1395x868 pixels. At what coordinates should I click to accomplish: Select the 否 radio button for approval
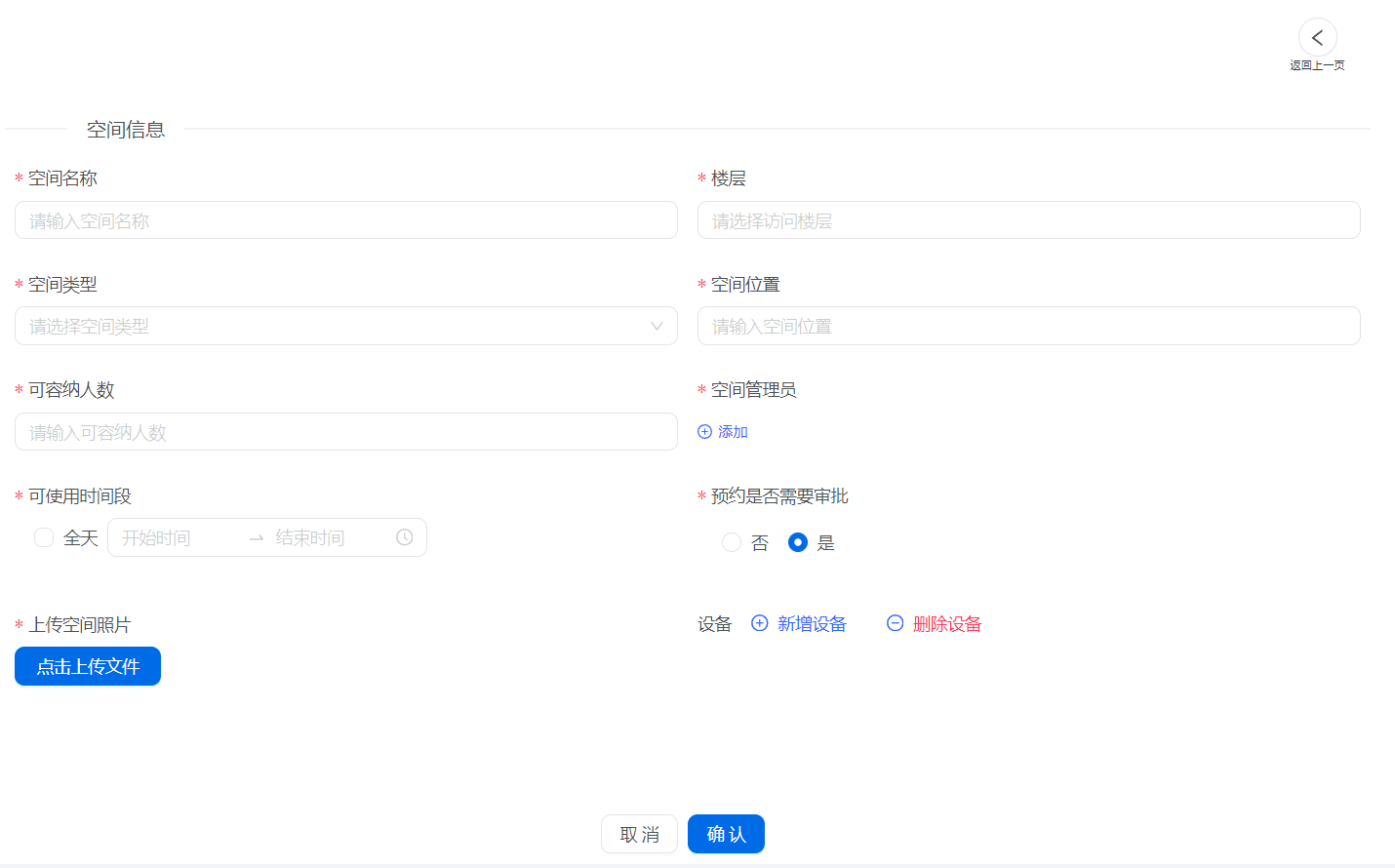click(732, 542)
